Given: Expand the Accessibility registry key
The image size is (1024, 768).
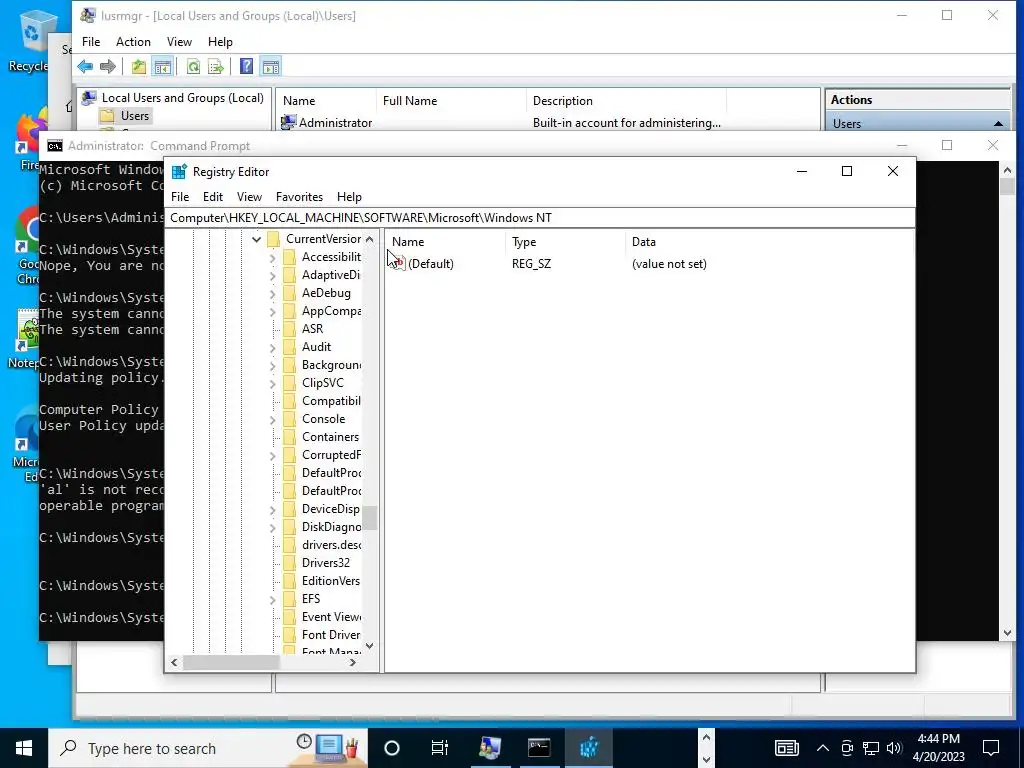Looking at the screenshot, I should coord(272,257).
